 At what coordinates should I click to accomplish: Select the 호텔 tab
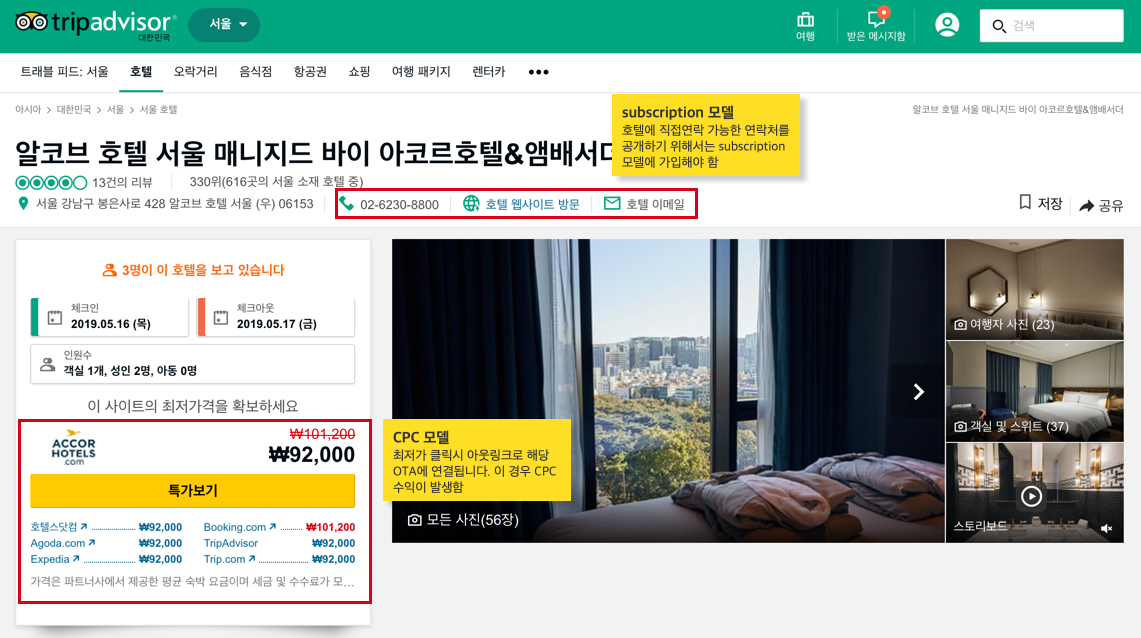[141, 72]
